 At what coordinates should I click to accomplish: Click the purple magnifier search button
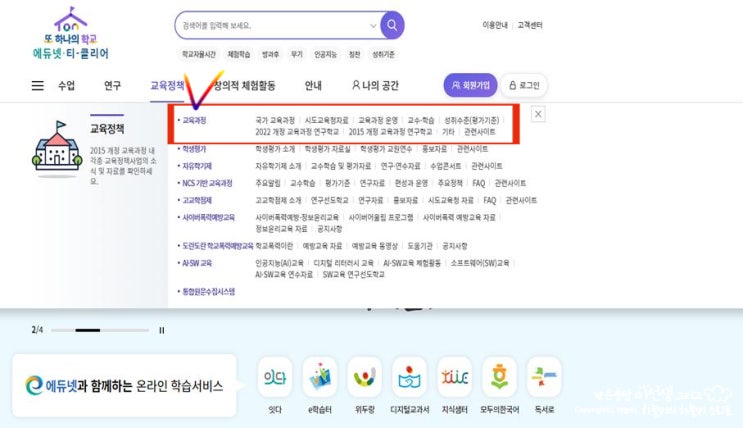pos(392,25)
